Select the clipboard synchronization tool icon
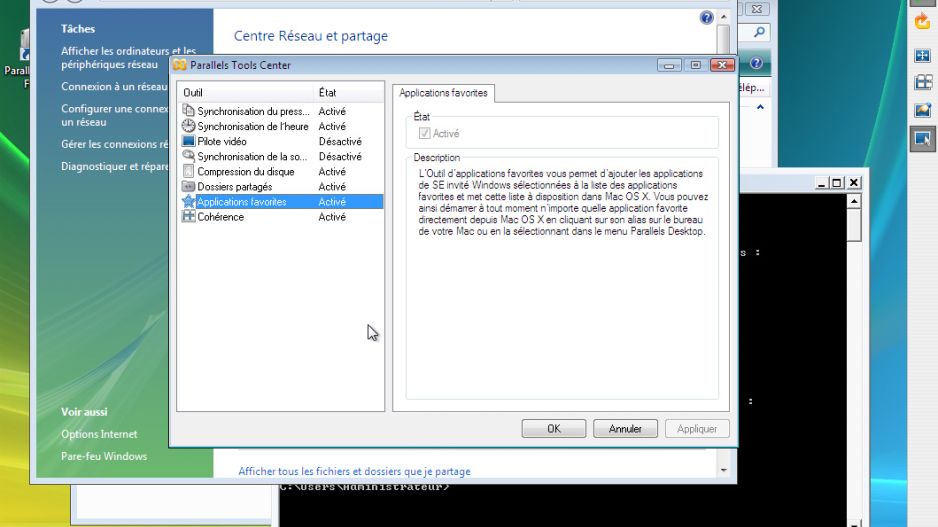The width and height of the screenshot is (938, 527). [188, 111]
